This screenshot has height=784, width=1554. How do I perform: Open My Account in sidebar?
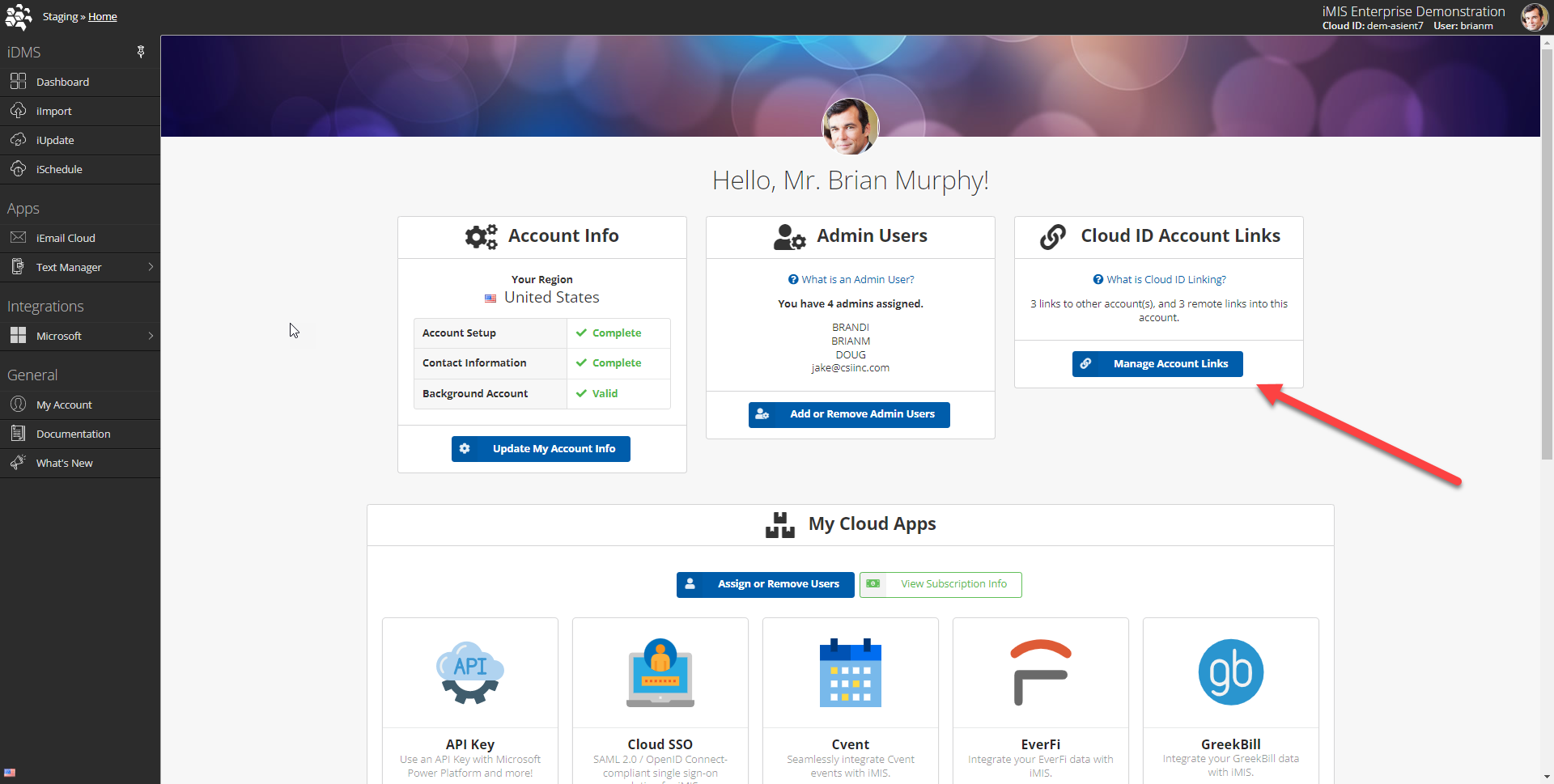pyautogui.click(x=64, y=405)
